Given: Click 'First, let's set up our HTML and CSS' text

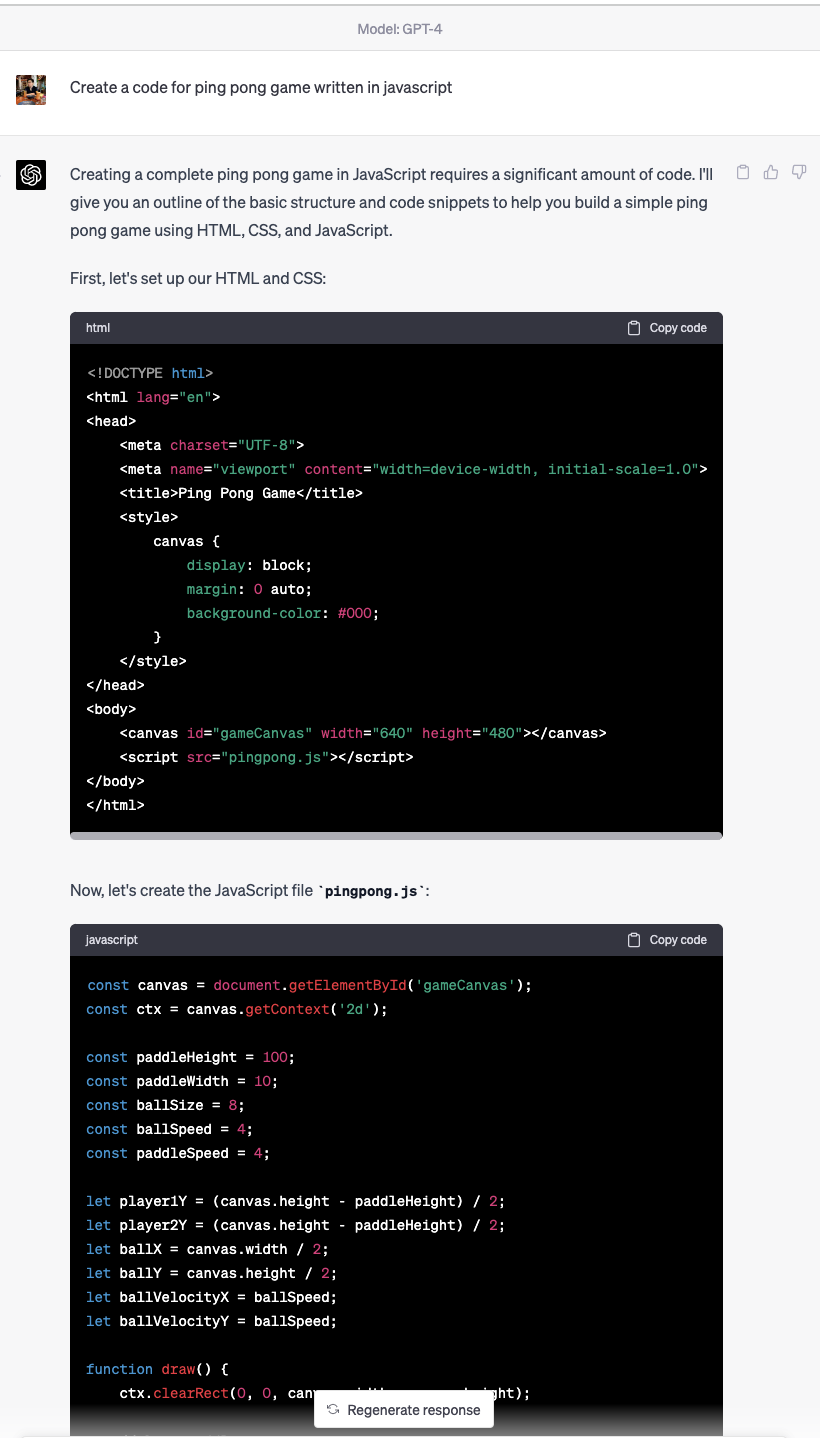Looking at the screenshot, I should (x=198, y=278).
